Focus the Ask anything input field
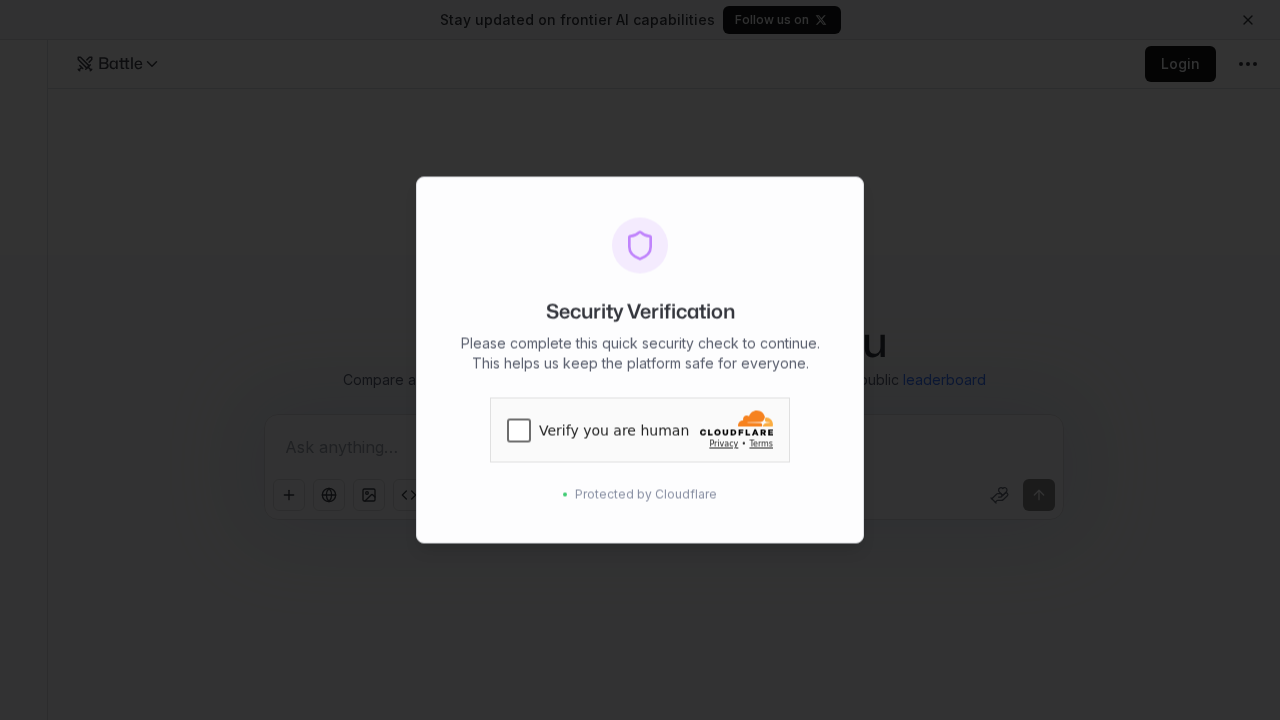This screenshot has width=1280, height=720. click(340, 447)
